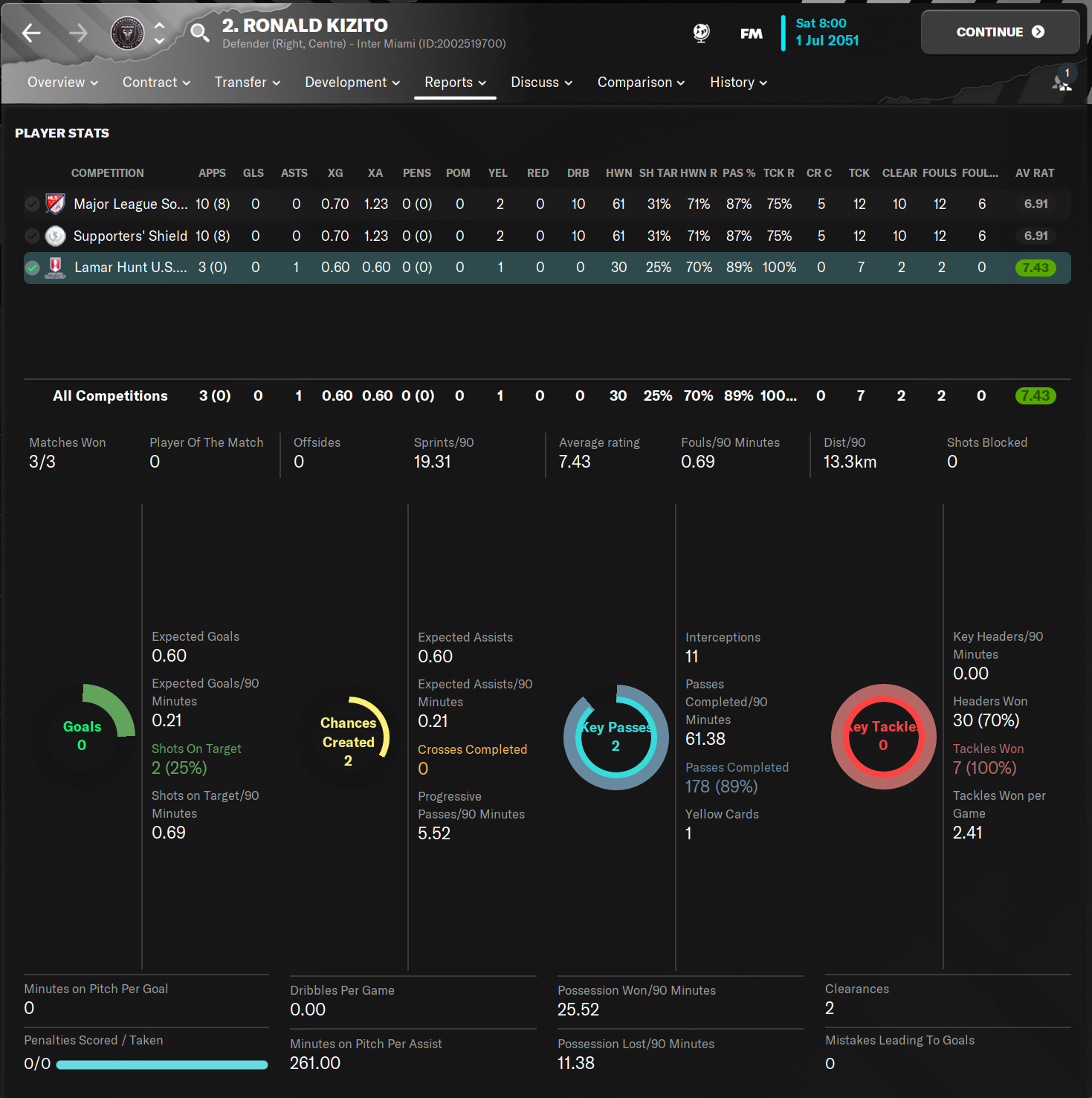Expand the Discuss dropdown menu
1092x1098 pixels.
click(541, 83)
